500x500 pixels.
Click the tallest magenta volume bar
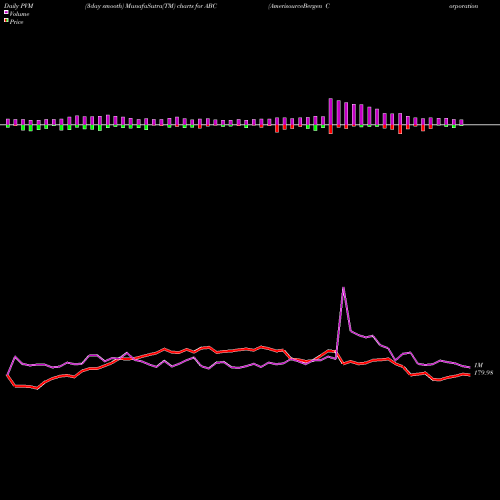coord(331,112)
